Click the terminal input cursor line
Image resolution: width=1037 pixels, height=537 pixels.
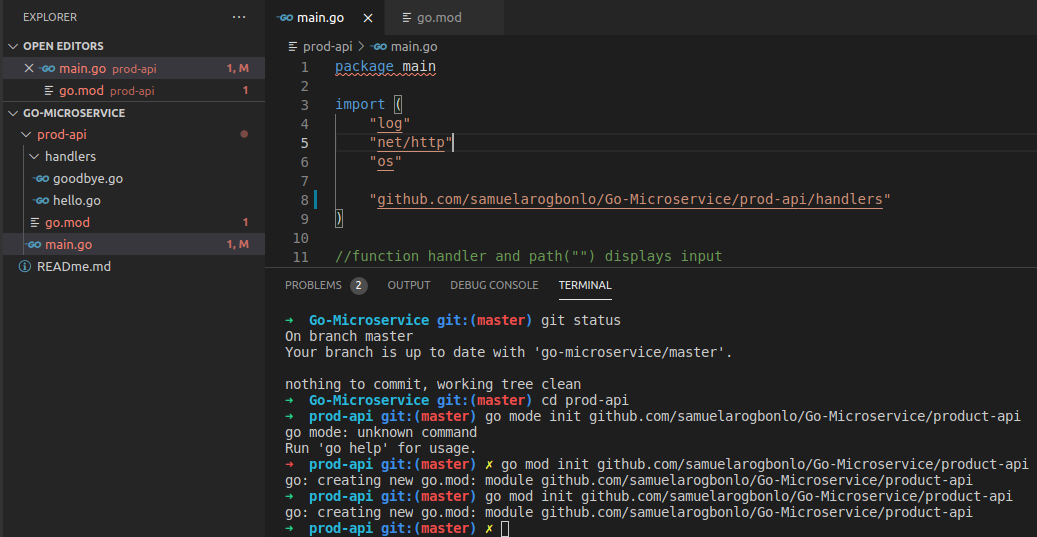point(505,528)
